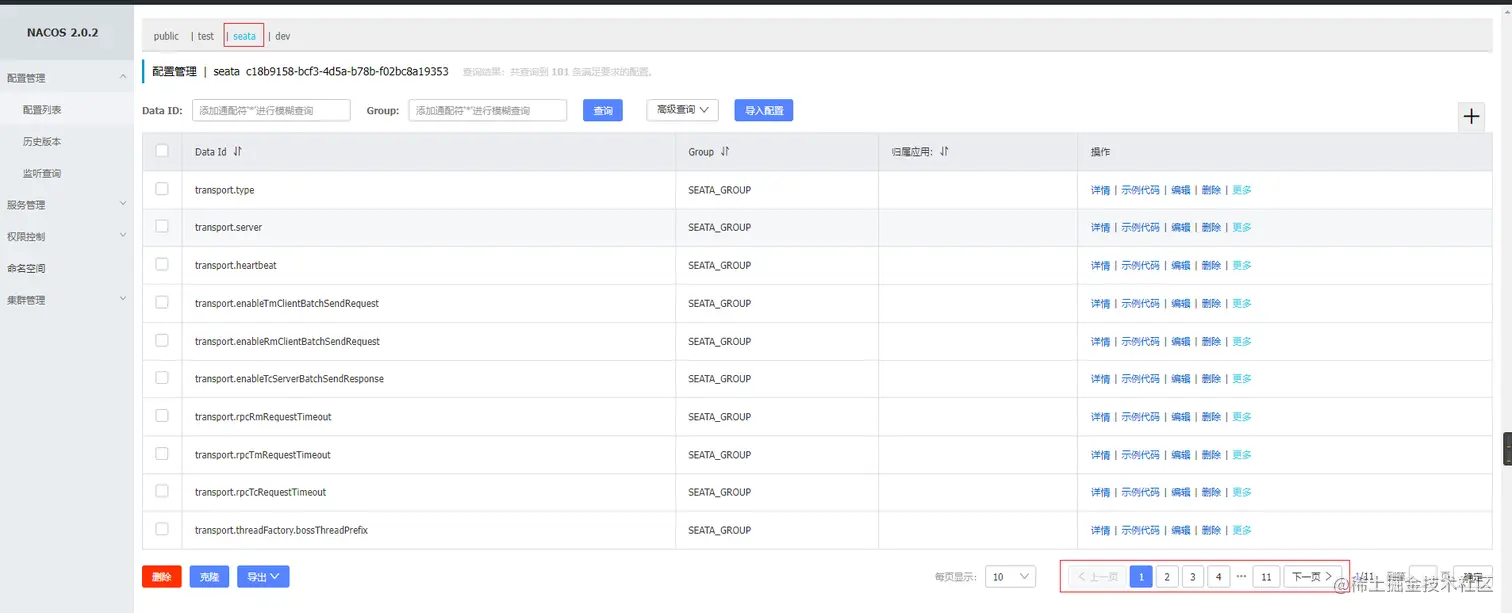This screenshot has width=1512, height=613.
Task: Click 删除 for transport.rpcTcRequestTimeout
Action: coord(1211,493)
